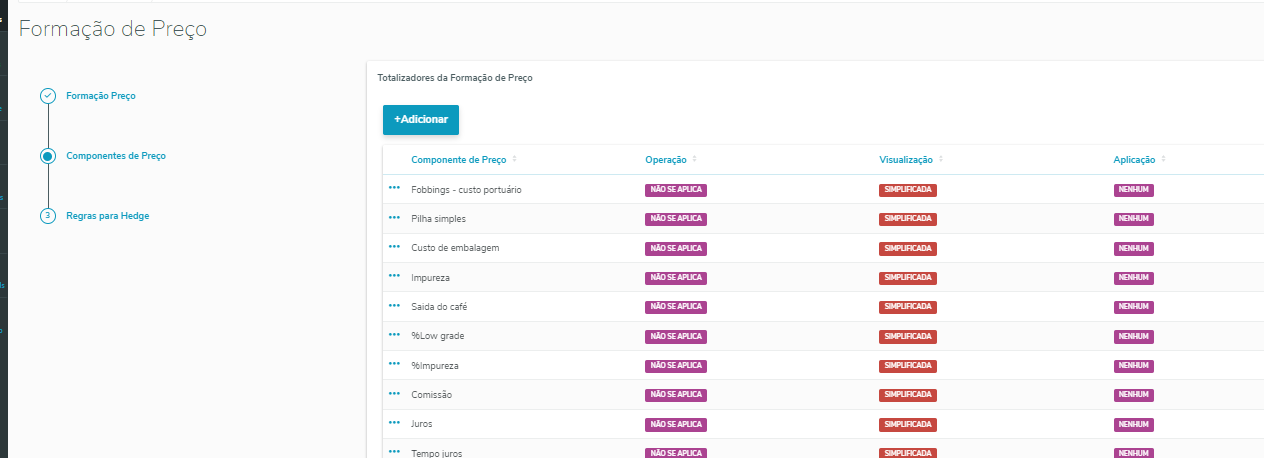1264x458 pixels.
Task: Click NENHUM badge in Fobbings row
Action: [x=1134, y=190]
